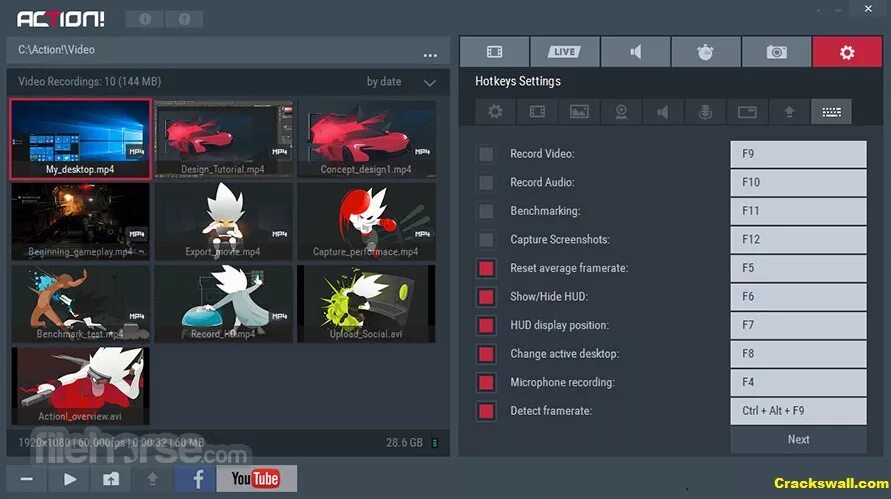Click the help question mark icon
The height and width of the screenshot is (499, 891).
184,19
